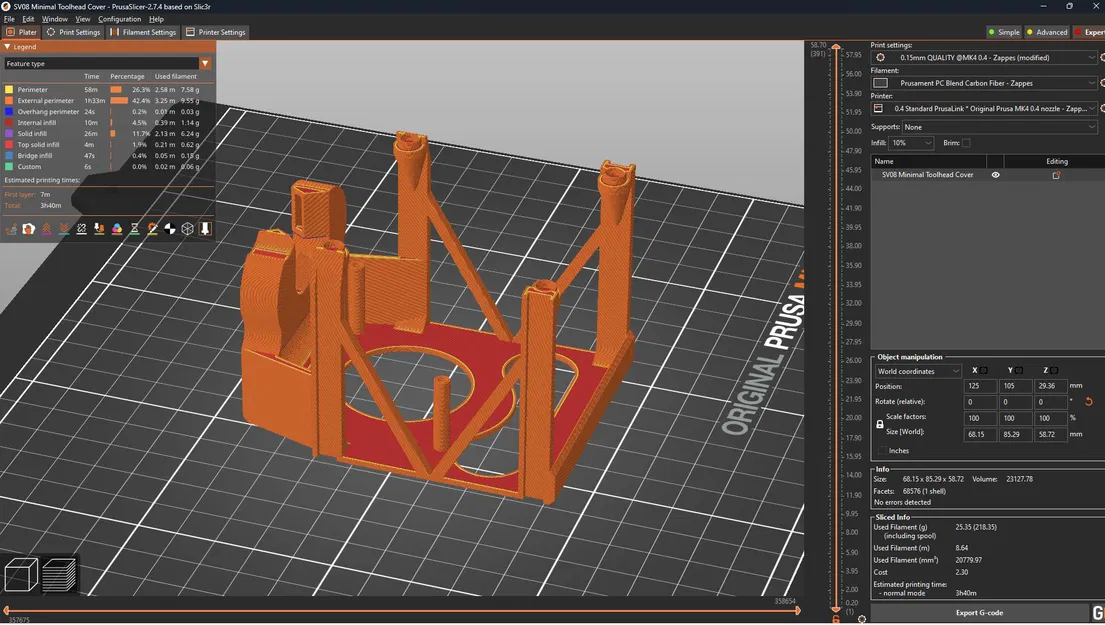Open the Supports dropdown showing None
The height and width of the screenshot is (625, 1105).
(999, 128)
